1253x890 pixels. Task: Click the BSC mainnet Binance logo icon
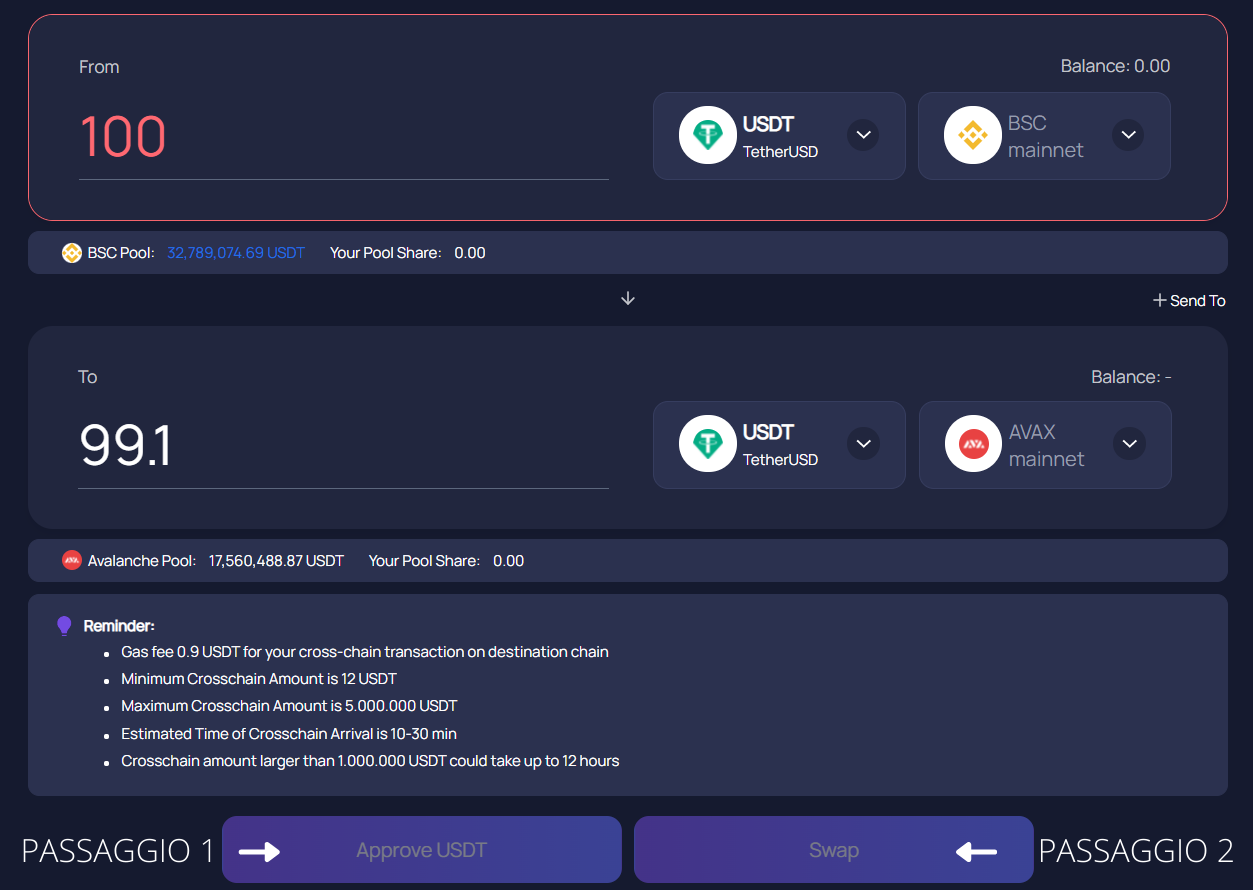(972, 135)
